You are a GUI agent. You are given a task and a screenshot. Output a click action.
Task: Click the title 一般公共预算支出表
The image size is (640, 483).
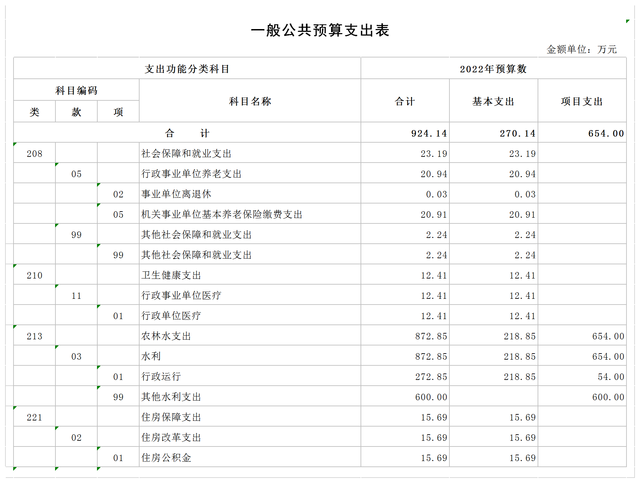319,31
